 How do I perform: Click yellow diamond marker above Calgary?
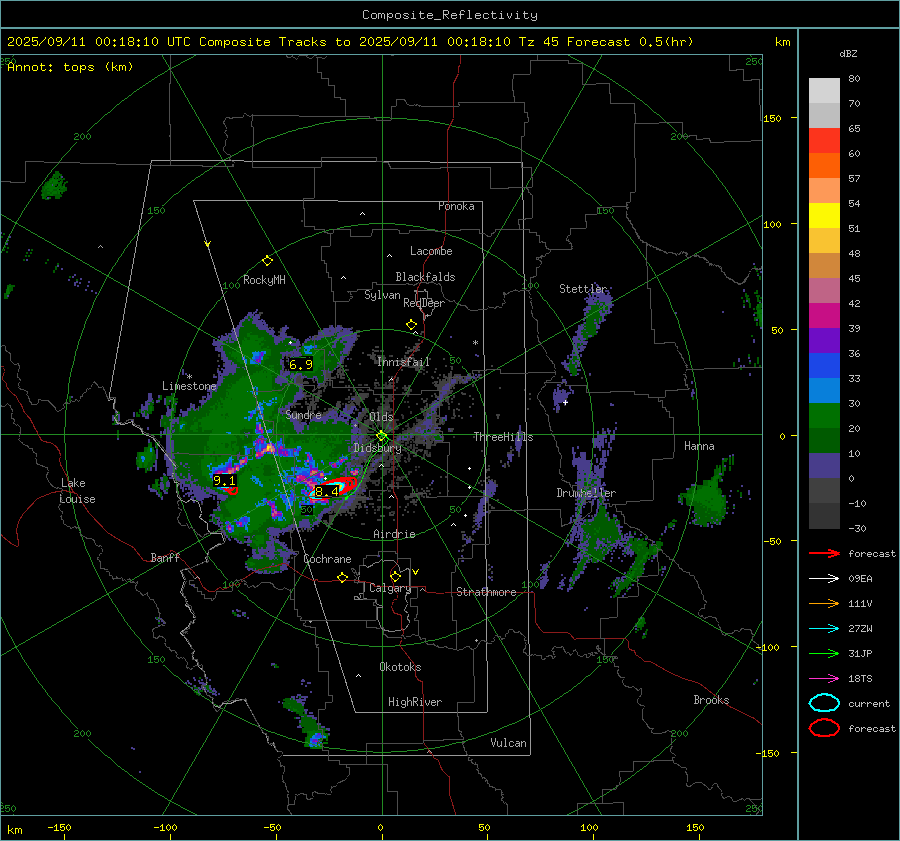click(395, 576)
